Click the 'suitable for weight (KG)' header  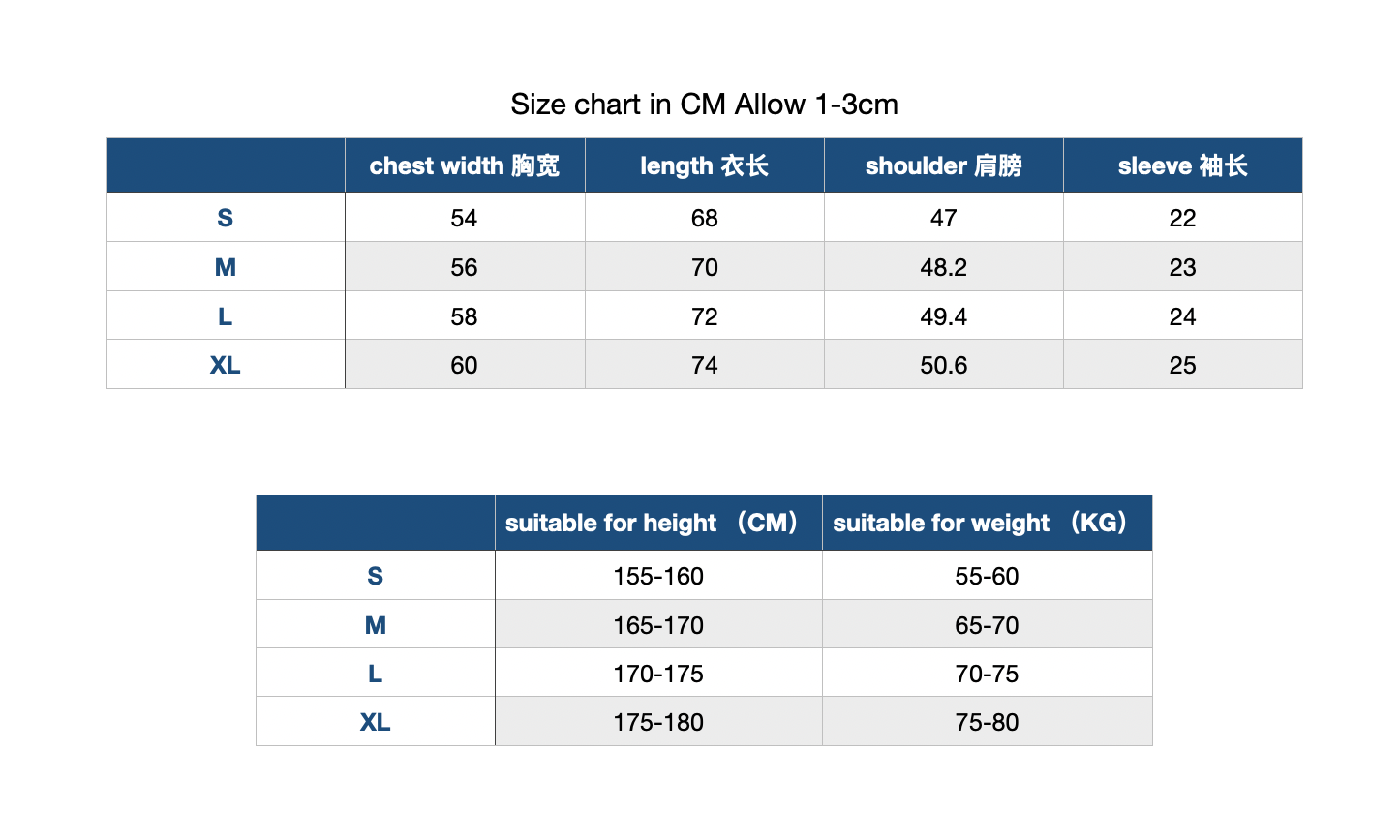988,524
